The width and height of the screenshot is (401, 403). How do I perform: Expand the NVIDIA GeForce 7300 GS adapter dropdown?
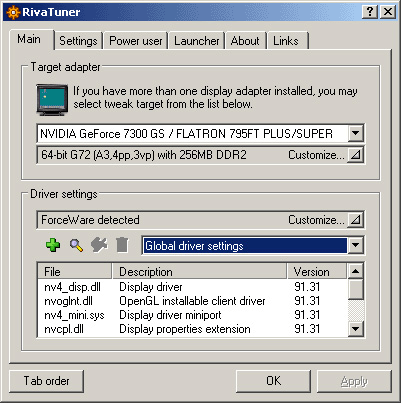coord(355,133)
